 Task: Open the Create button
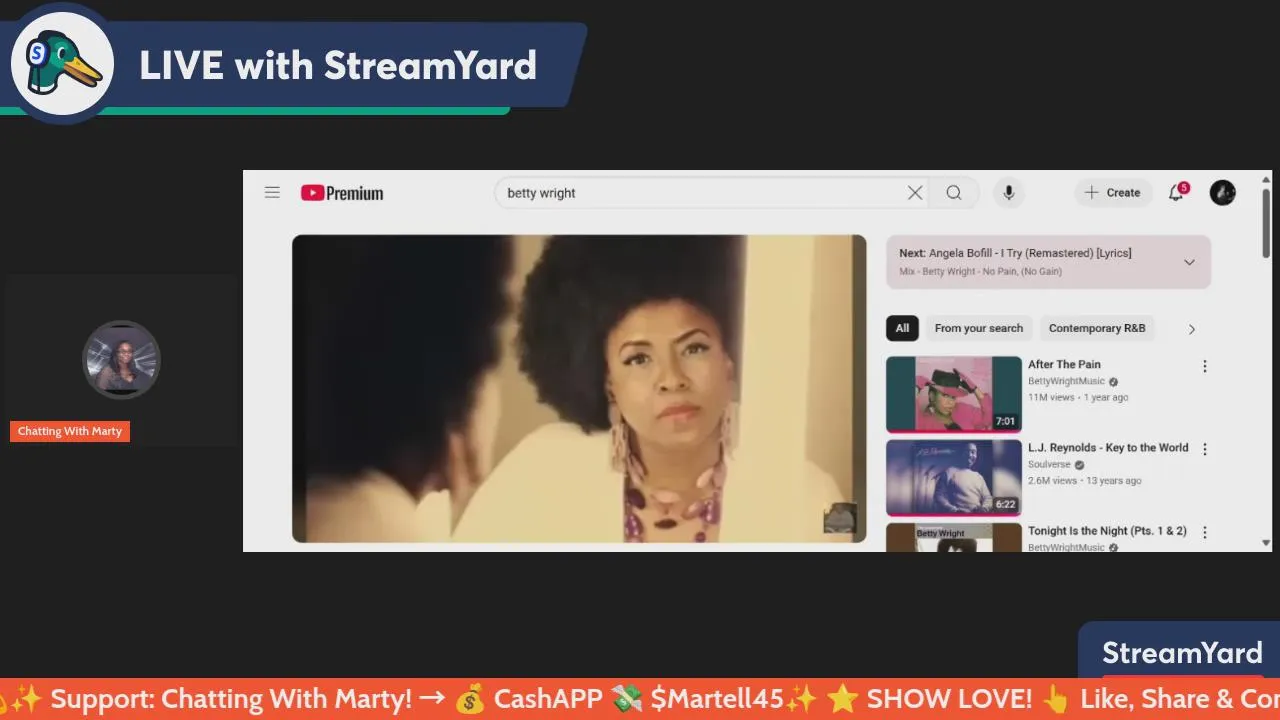[x=1113, y=193]
